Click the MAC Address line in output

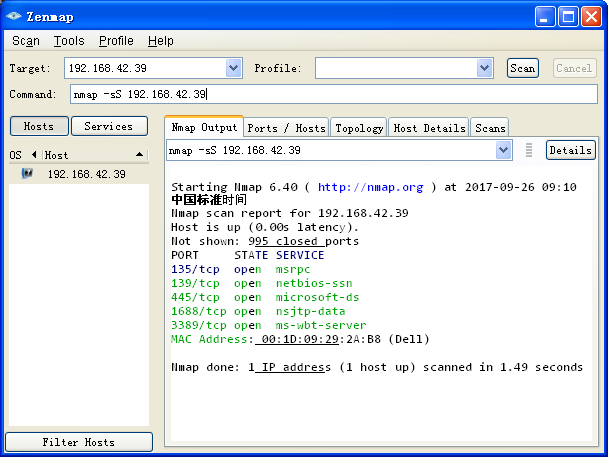(x=300, y=339)
